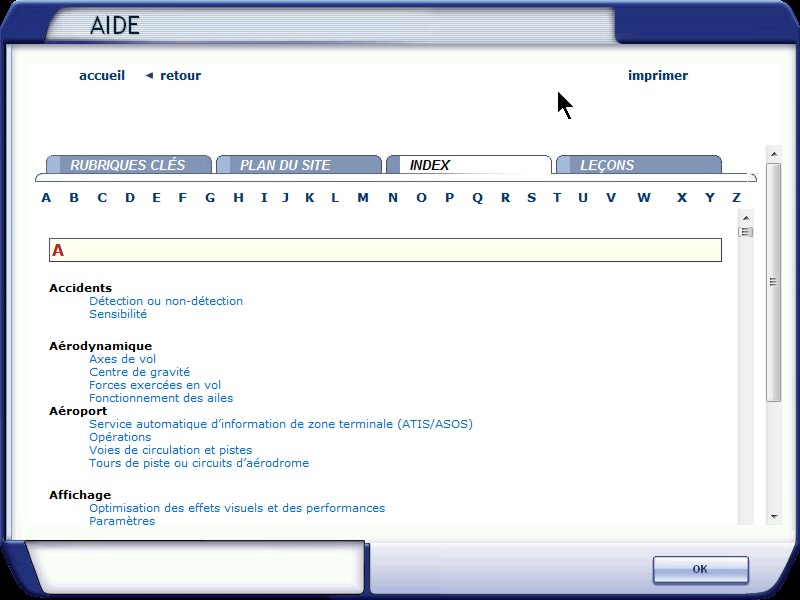800x600 pixels.
Task: Open the Opérations topic
Action: tap(120, 437)
